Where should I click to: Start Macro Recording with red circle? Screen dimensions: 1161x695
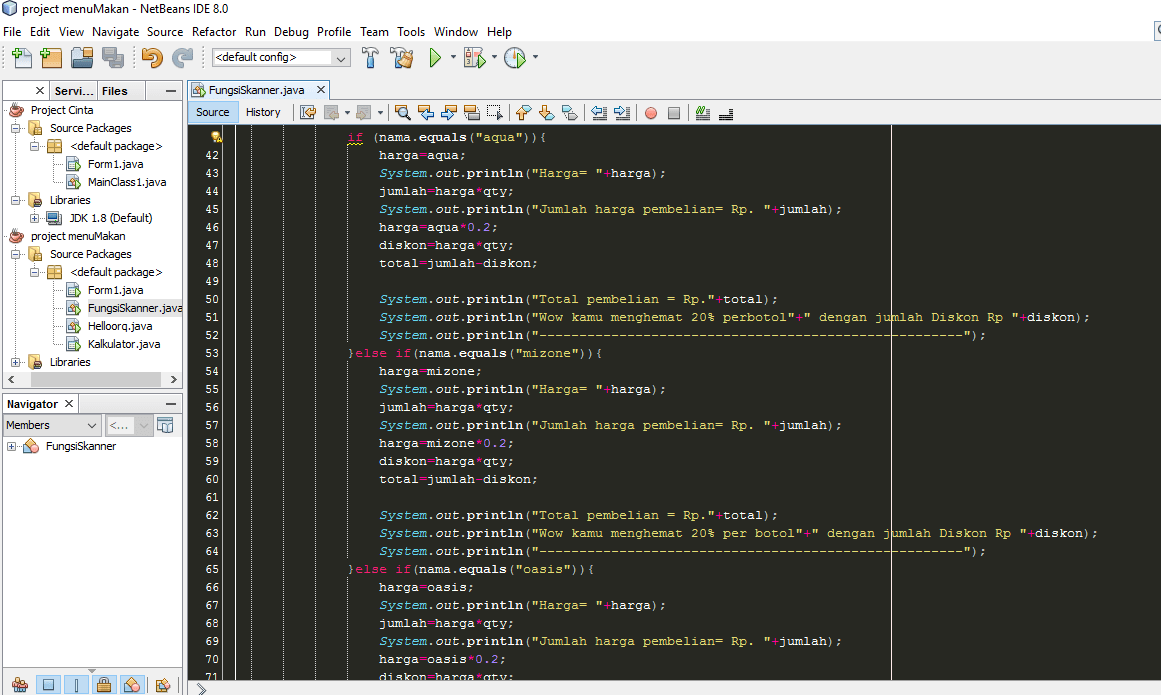651,113
